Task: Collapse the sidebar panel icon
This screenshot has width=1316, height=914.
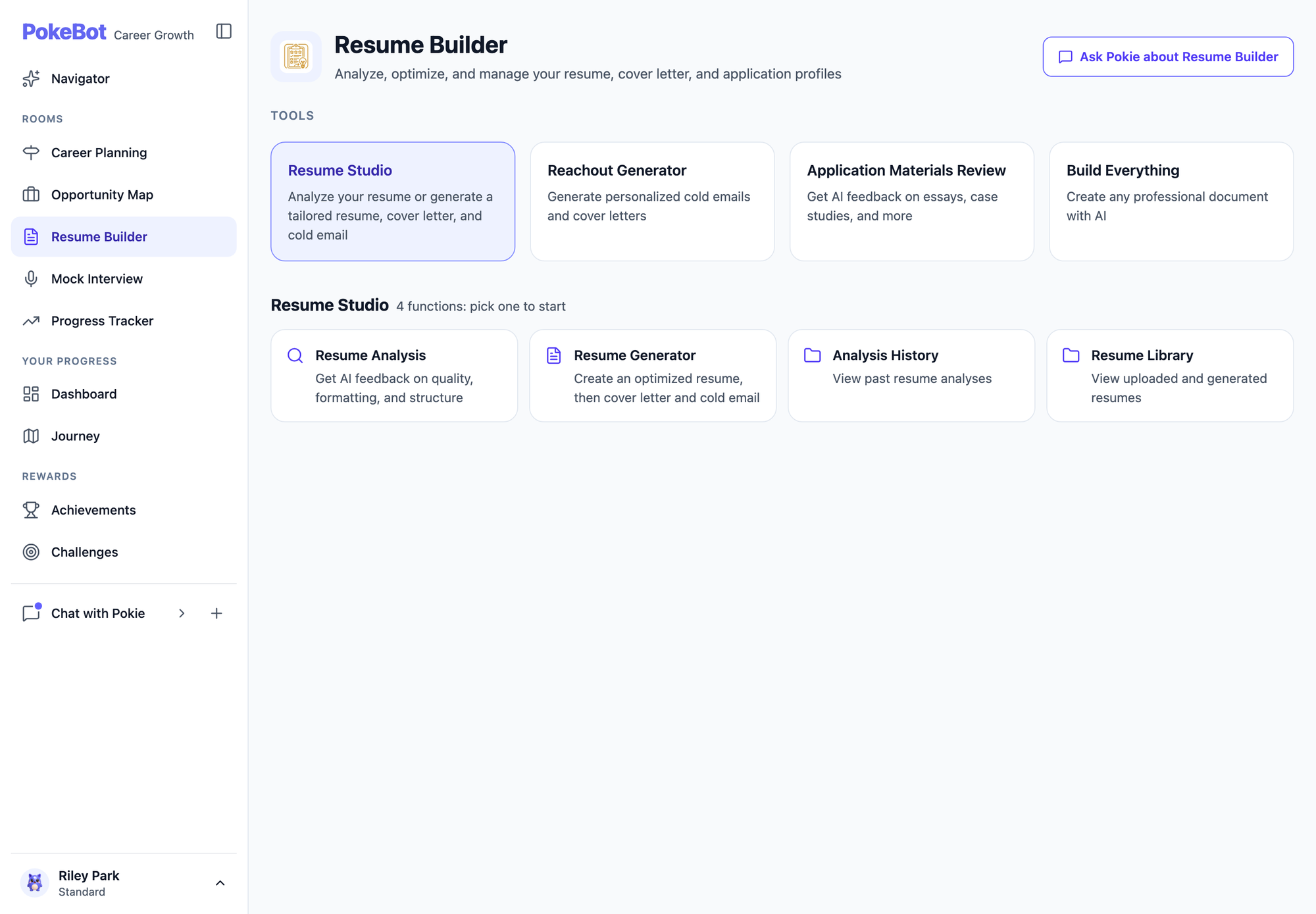Action: click(224, 31)
